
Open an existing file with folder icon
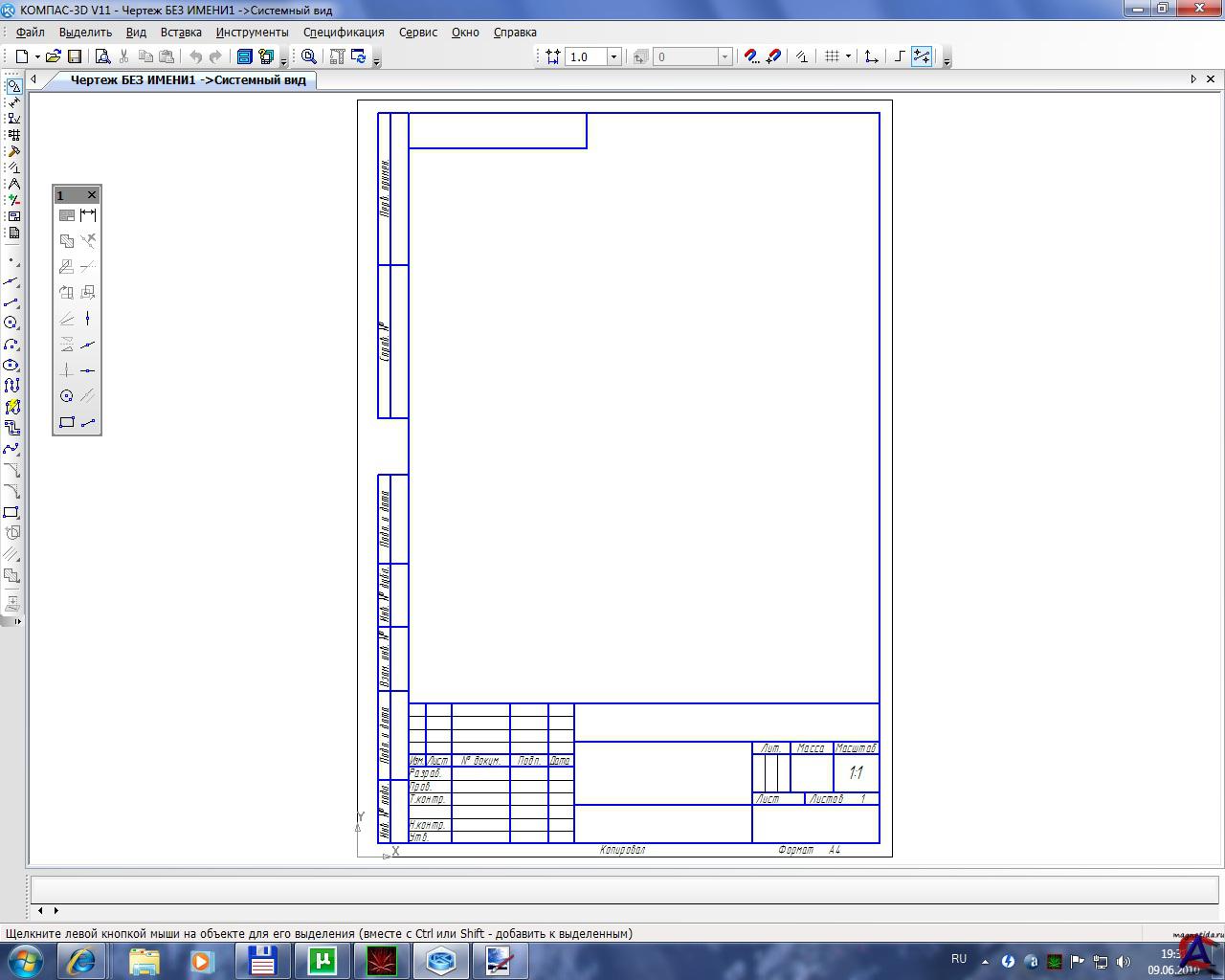tap(54, 56)
